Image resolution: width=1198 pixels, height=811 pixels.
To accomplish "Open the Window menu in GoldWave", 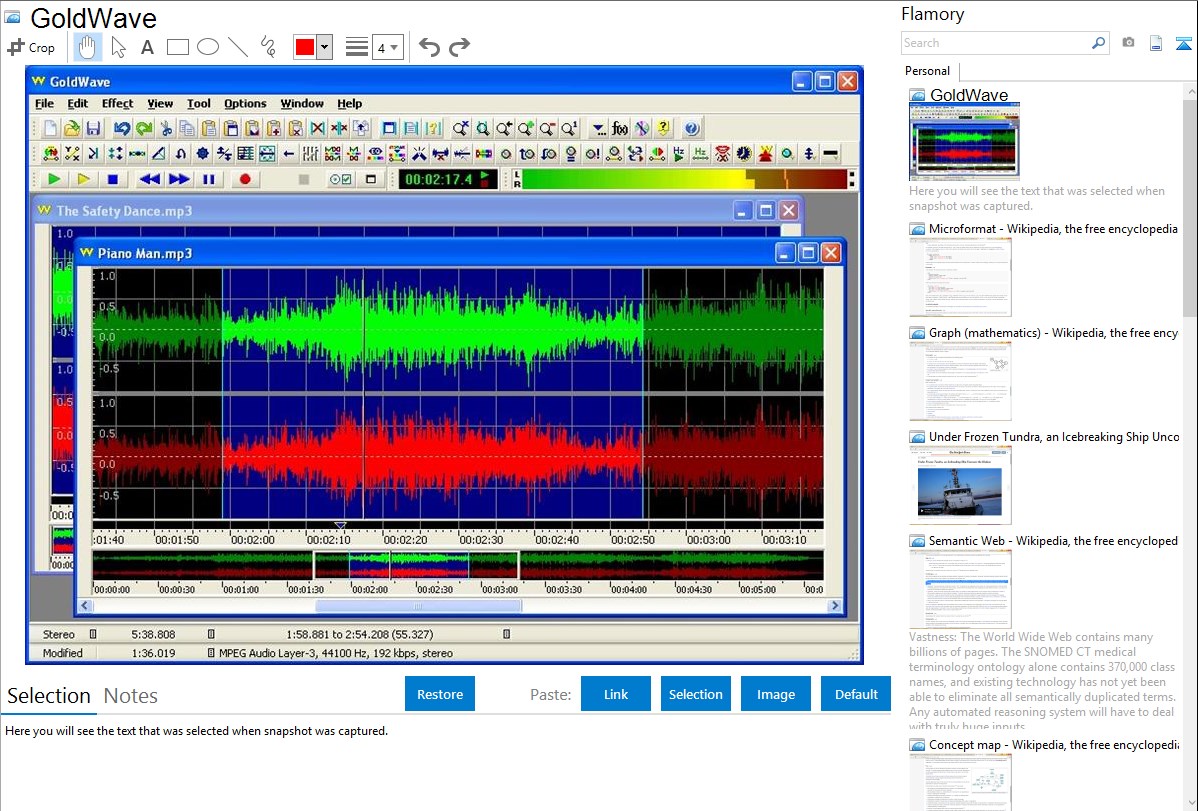I will click(302, 103).
